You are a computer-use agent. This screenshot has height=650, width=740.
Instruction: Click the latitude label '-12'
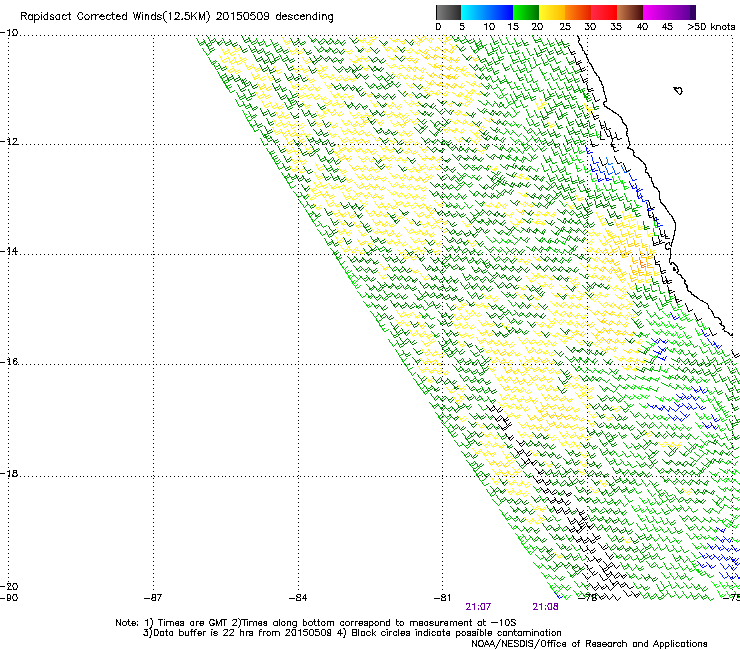pos(9,142)
